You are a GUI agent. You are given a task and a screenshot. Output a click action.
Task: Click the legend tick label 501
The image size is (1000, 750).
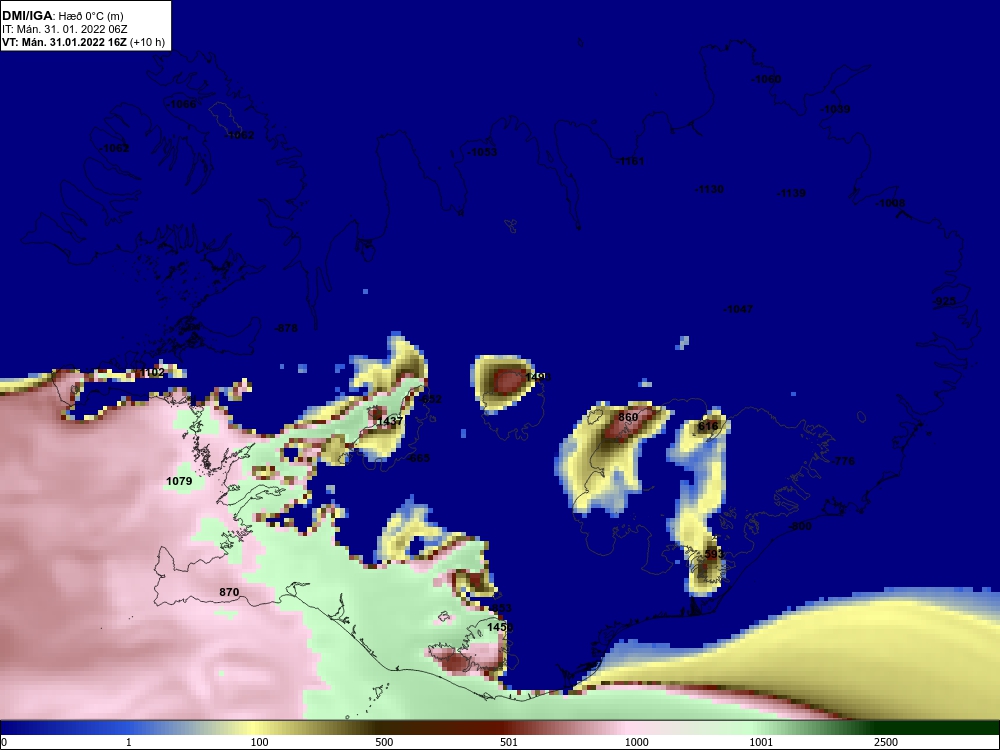pos(508,742)
